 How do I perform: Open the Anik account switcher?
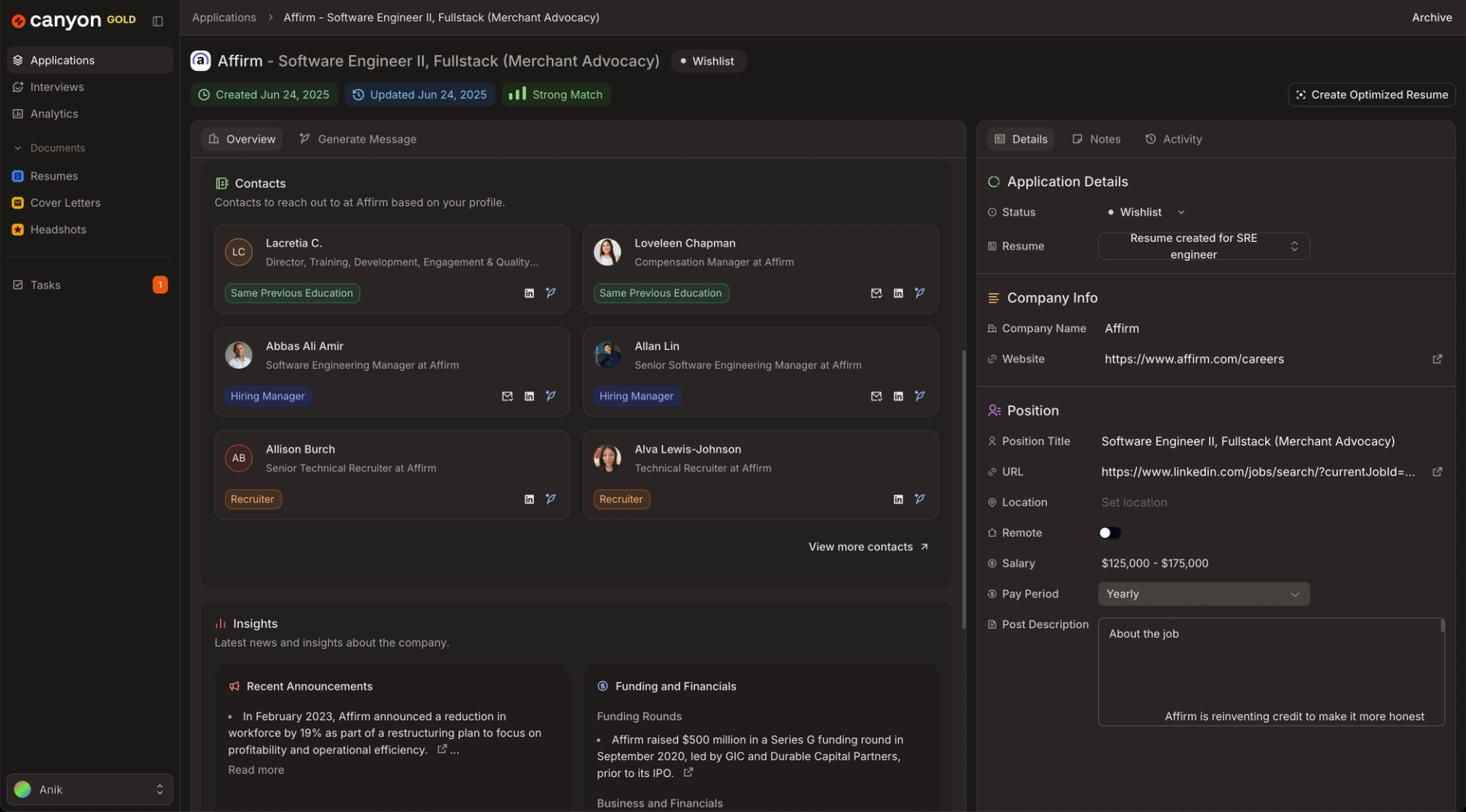coord(89,789)
